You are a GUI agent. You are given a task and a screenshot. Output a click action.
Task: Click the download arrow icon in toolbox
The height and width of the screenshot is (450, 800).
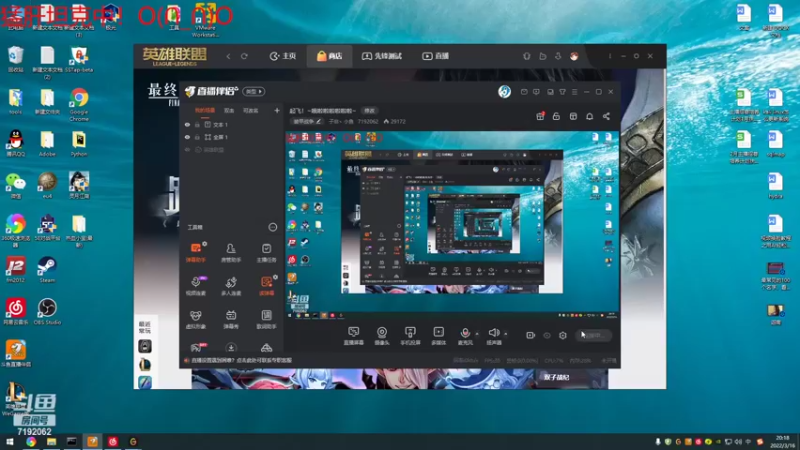pyautogui.click(x=231, y=348)
